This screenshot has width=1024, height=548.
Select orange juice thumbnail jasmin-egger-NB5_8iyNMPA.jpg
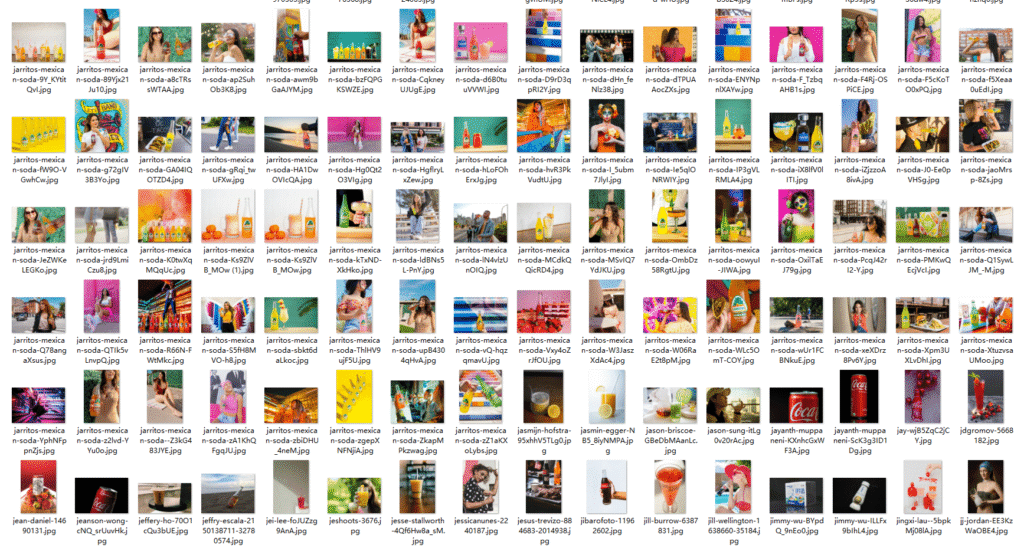607,396
